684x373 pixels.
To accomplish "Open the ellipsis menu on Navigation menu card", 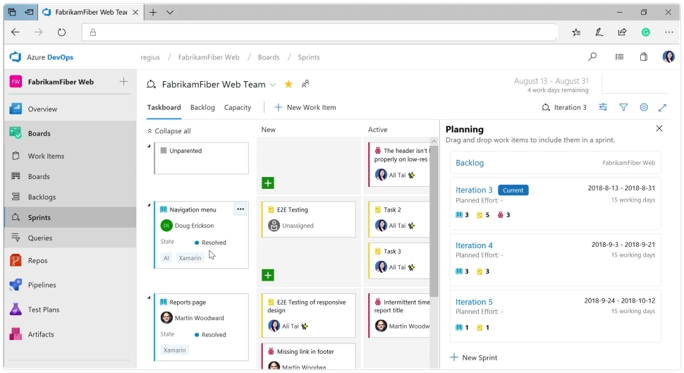I will [240, 209].
